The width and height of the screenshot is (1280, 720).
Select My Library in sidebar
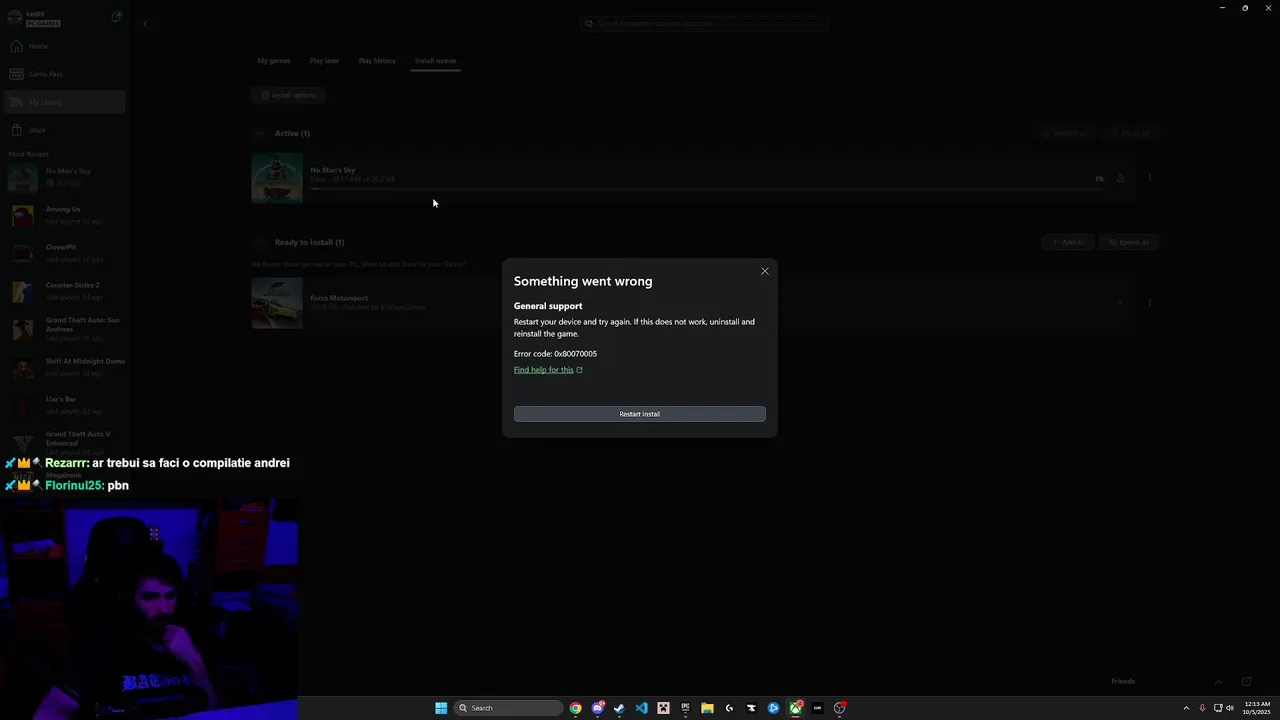click(x=64, y=102)
